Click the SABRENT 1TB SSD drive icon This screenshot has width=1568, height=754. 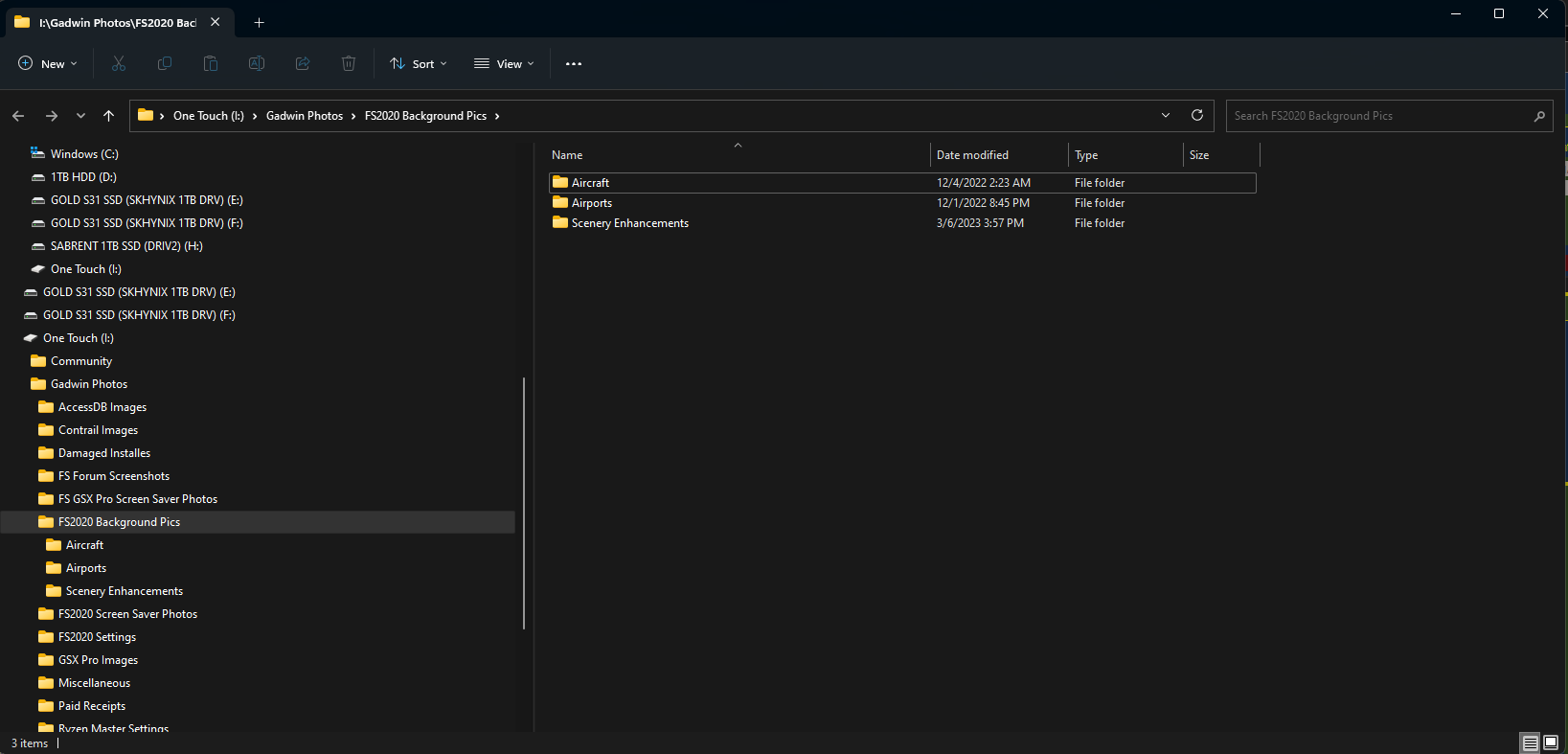point(37,246)
